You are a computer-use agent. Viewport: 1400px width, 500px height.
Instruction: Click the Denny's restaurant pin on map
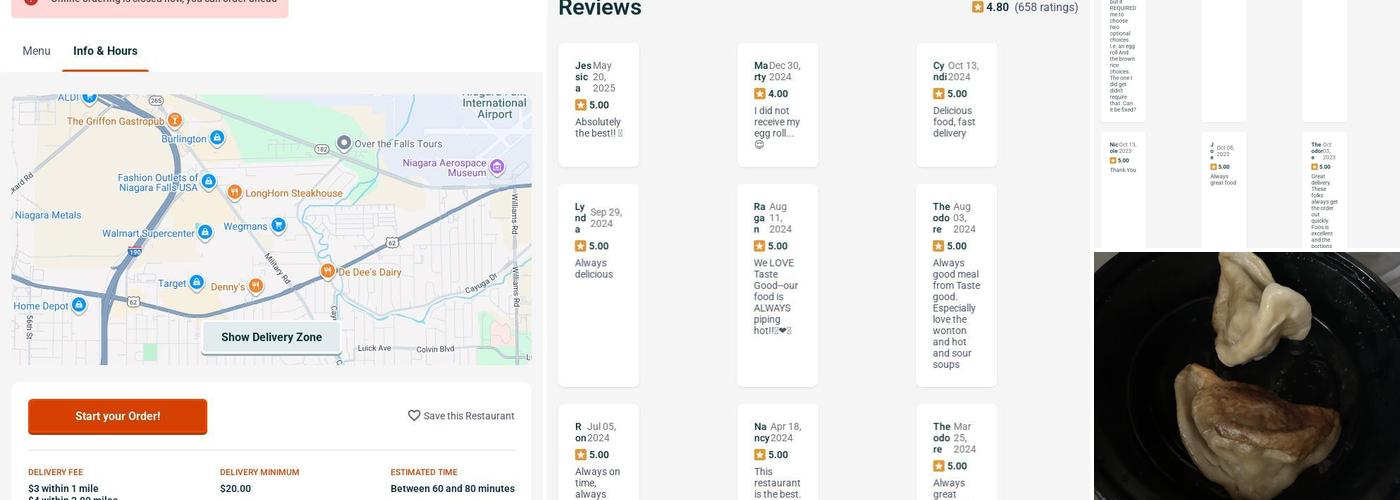click(x=256, y=286)
